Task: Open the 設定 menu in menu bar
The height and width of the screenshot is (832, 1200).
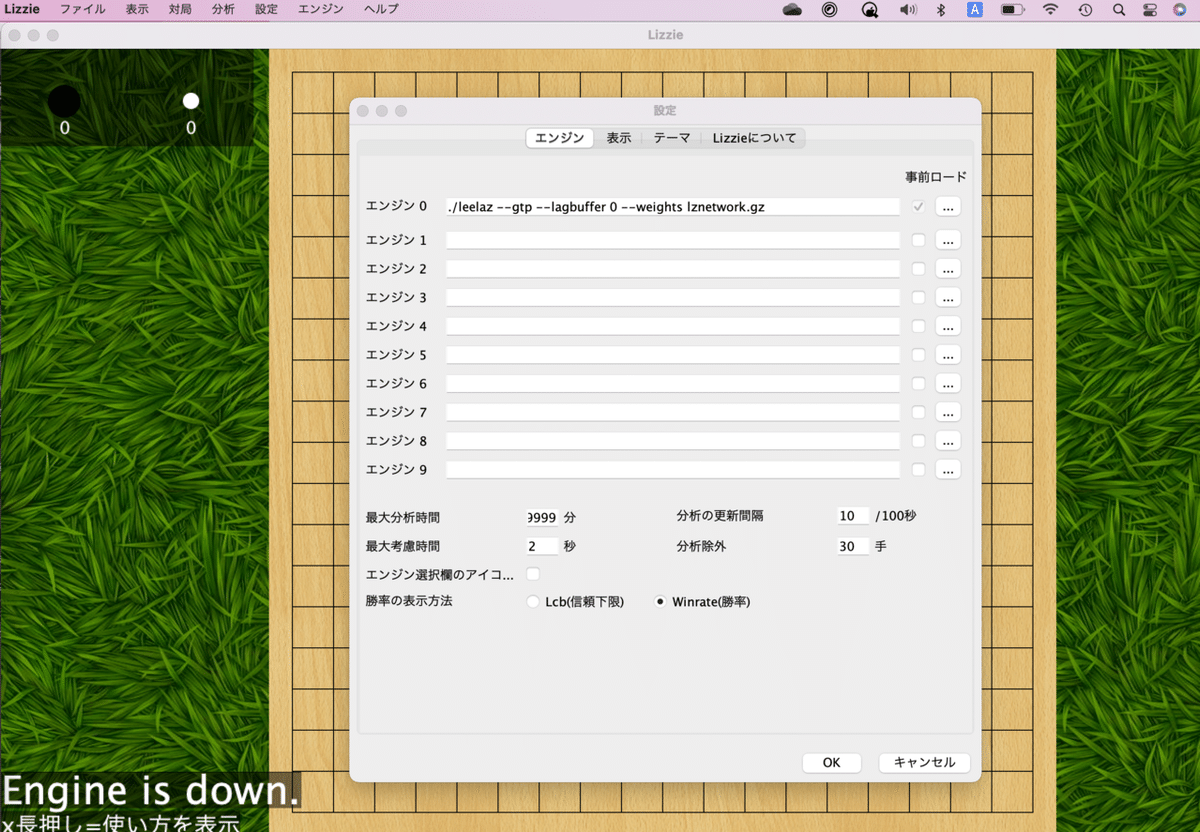Action: pyautogui.click(x=266, y=9)
